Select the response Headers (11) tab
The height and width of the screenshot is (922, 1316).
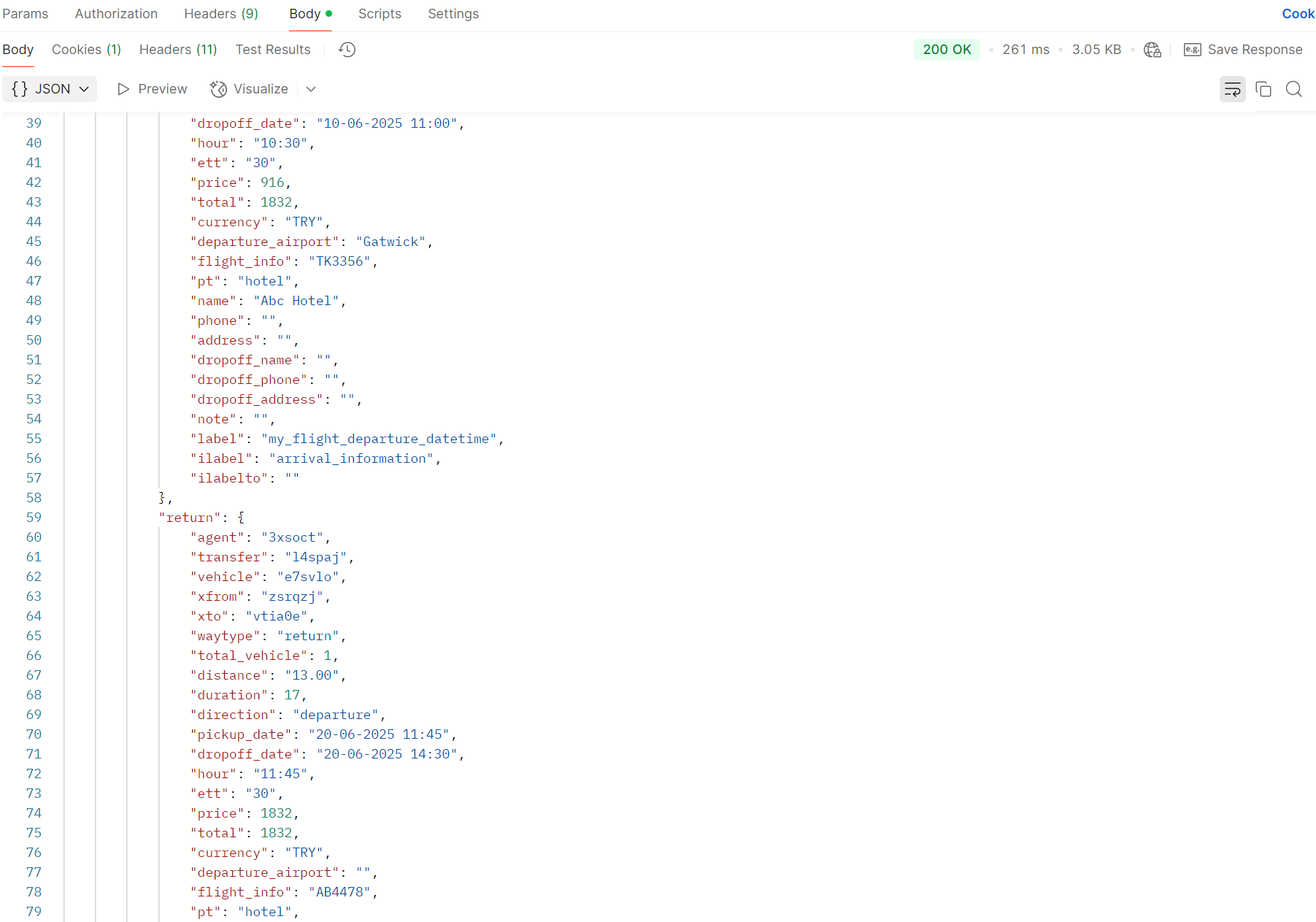point(178,50)
